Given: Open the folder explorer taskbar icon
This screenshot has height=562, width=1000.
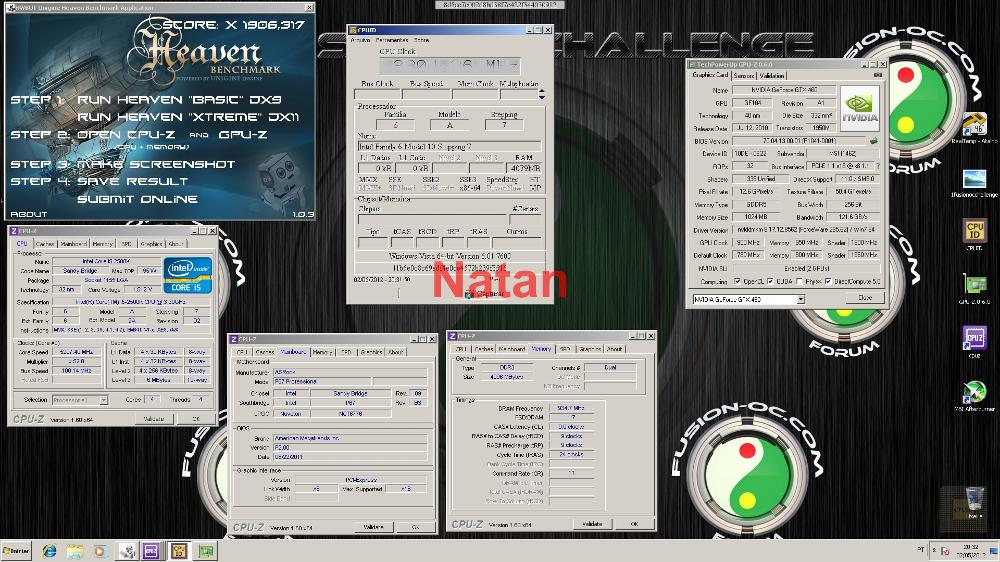Looking at the screenshot, I should click(75, 551).
